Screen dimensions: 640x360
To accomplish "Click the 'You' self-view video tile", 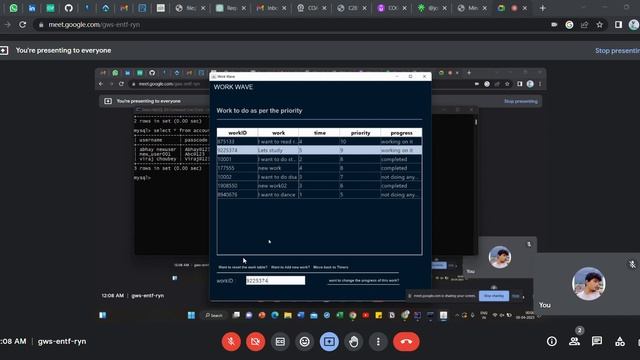I will (x=588, y=284).
